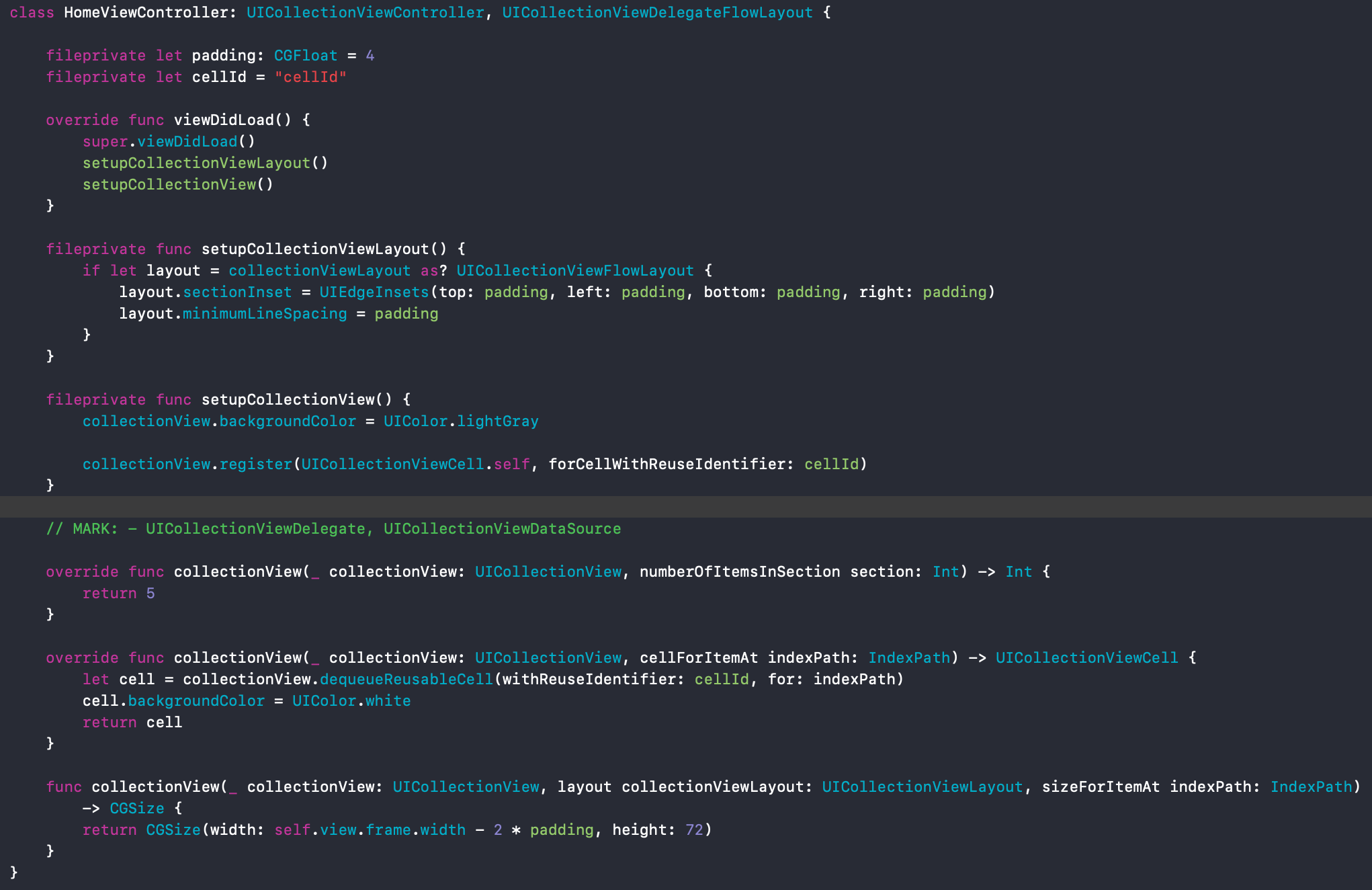Click the number 5 in return statement
This screenshot has height=890, width=1372.
click(151, 593)
